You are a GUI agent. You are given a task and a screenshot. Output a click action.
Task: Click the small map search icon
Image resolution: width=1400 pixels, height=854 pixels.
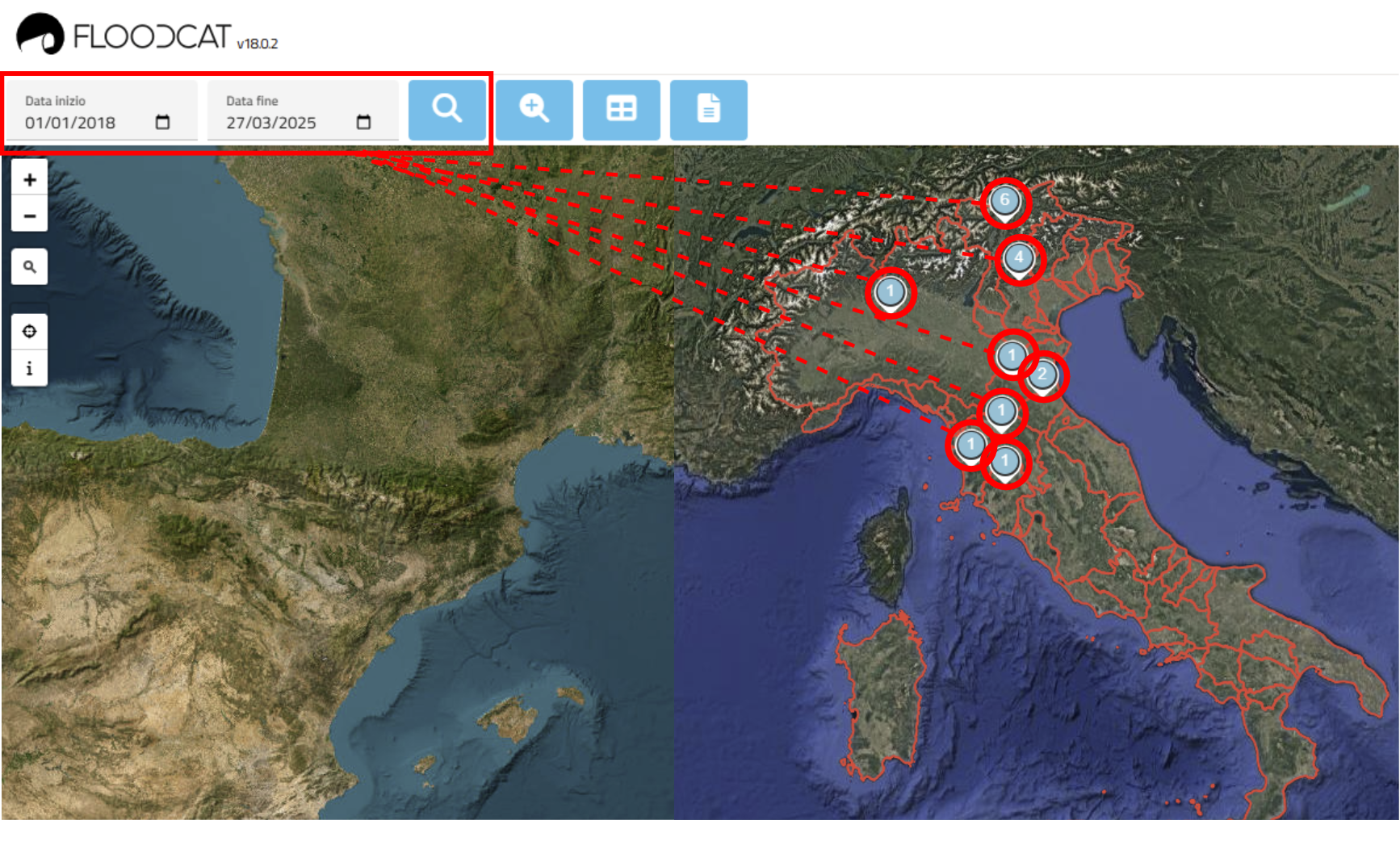[30, 266]
